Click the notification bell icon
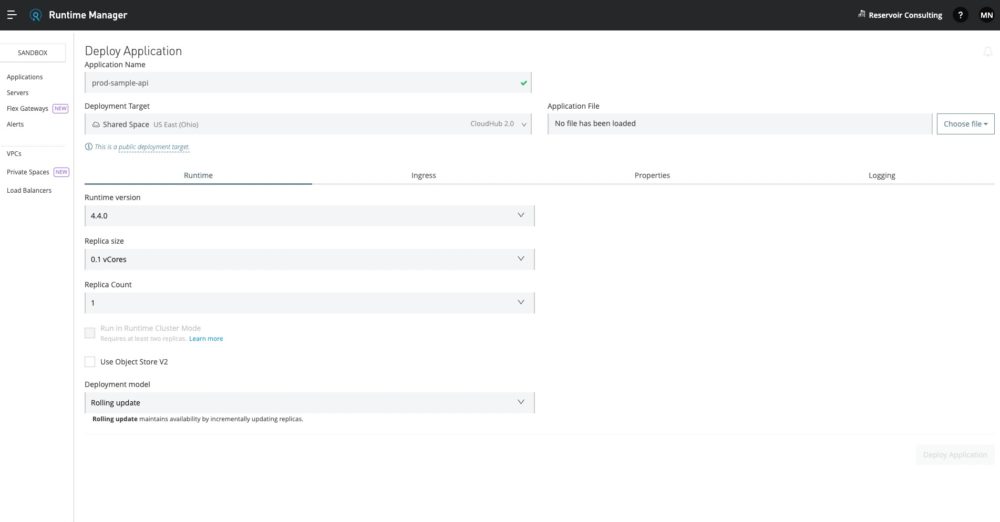The height and width of the screenshot is (522, 1000). (987, 52)
